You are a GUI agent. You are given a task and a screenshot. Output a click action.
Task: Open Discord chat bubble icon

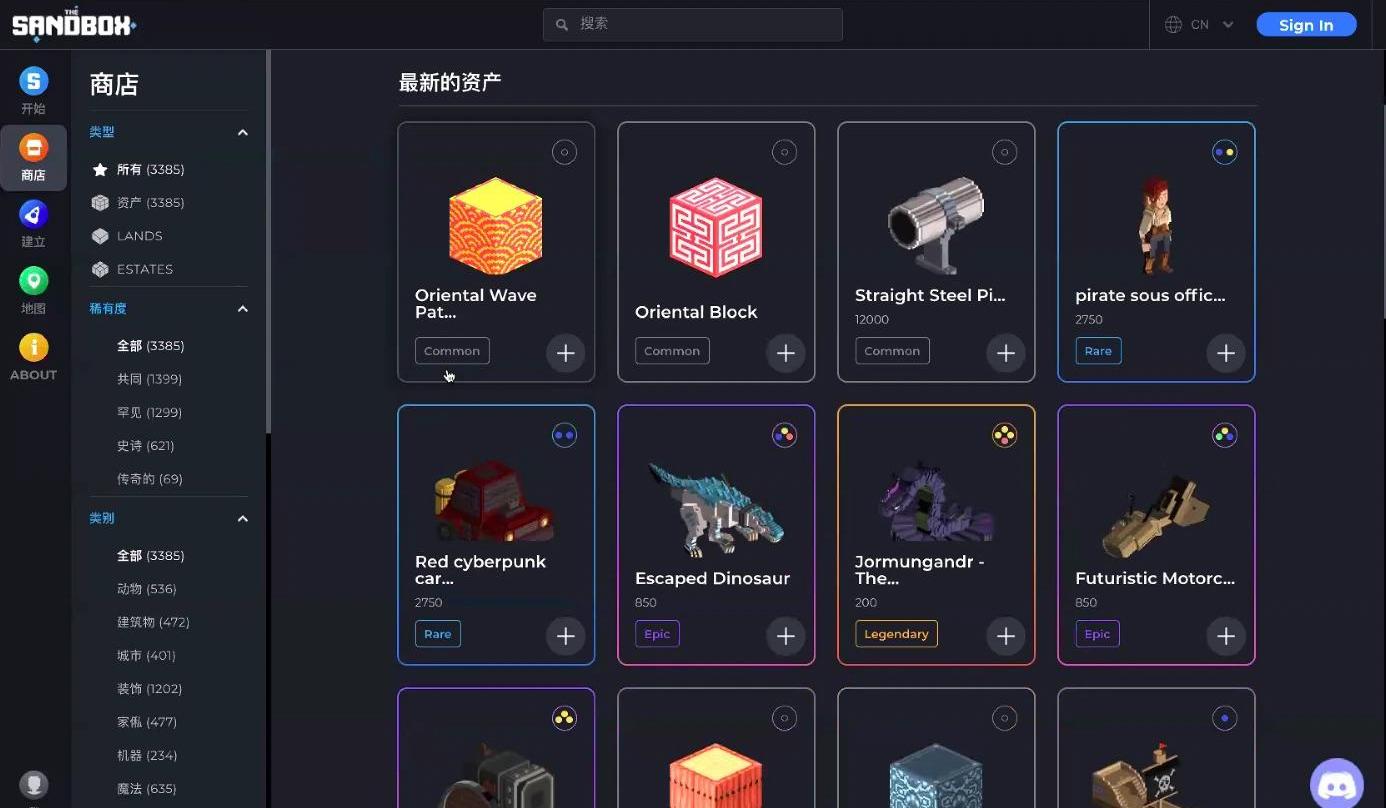coord(1337,784)
